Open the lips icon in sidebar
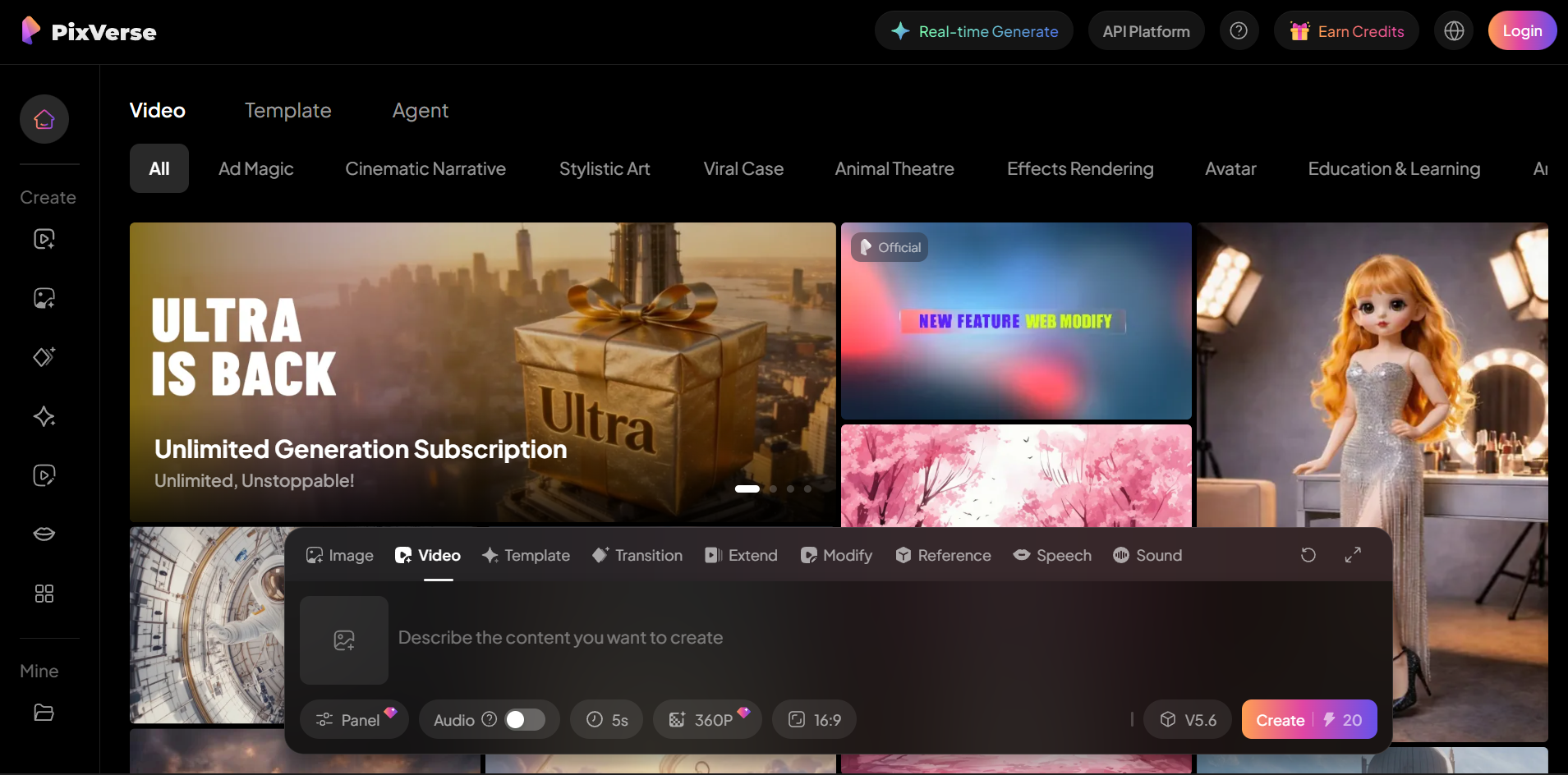The image size is (1568, 775). click(x=44, y=534)
